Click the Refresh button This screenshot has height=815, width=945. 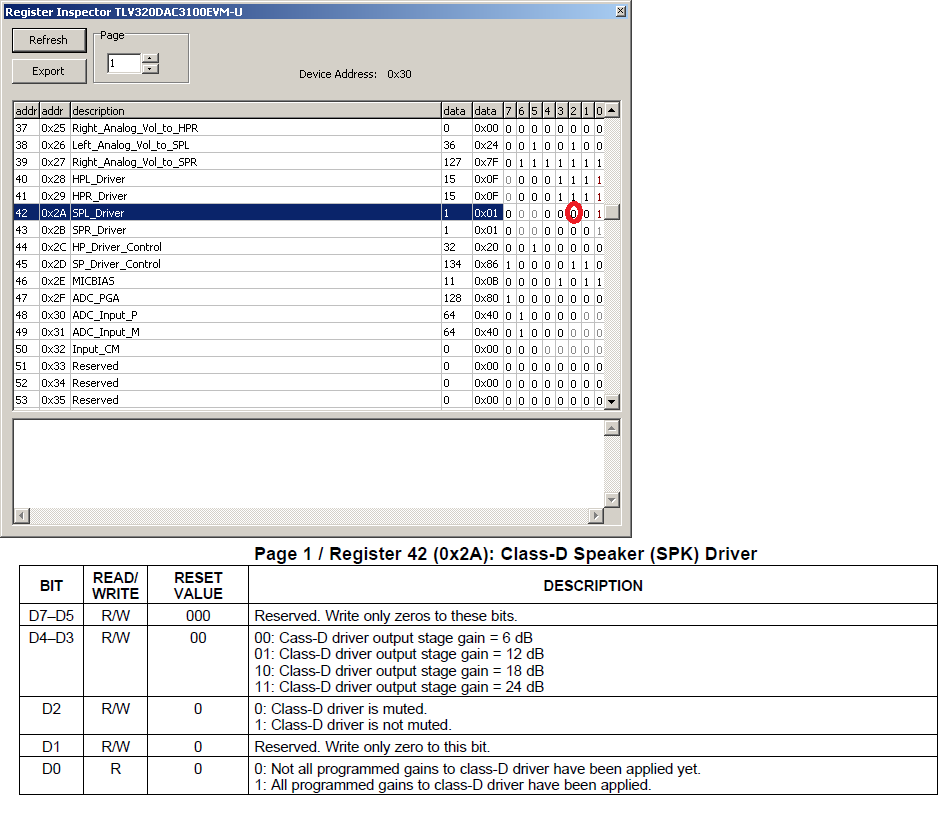(49, 40)
